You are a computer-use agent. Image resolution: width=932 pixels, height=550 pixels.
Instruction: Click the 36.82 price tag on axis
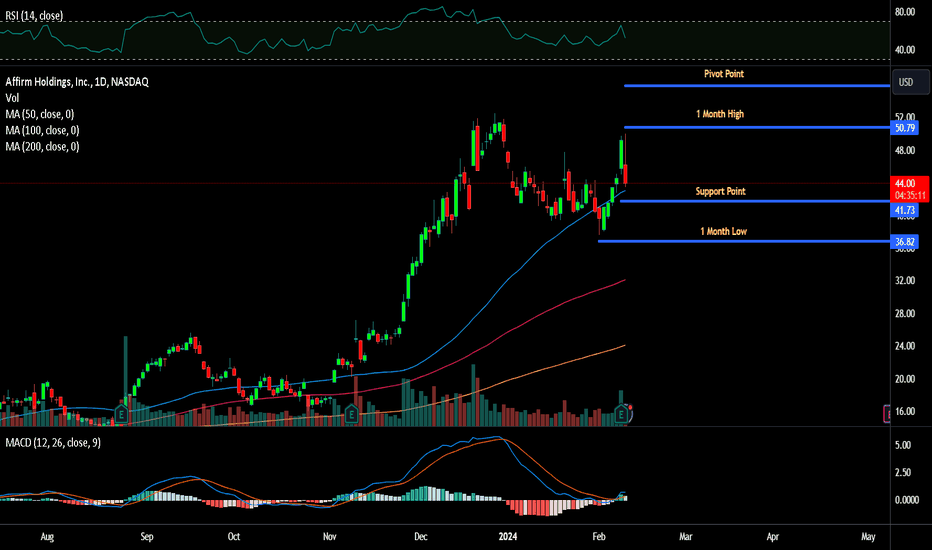(x=905, y=241)
